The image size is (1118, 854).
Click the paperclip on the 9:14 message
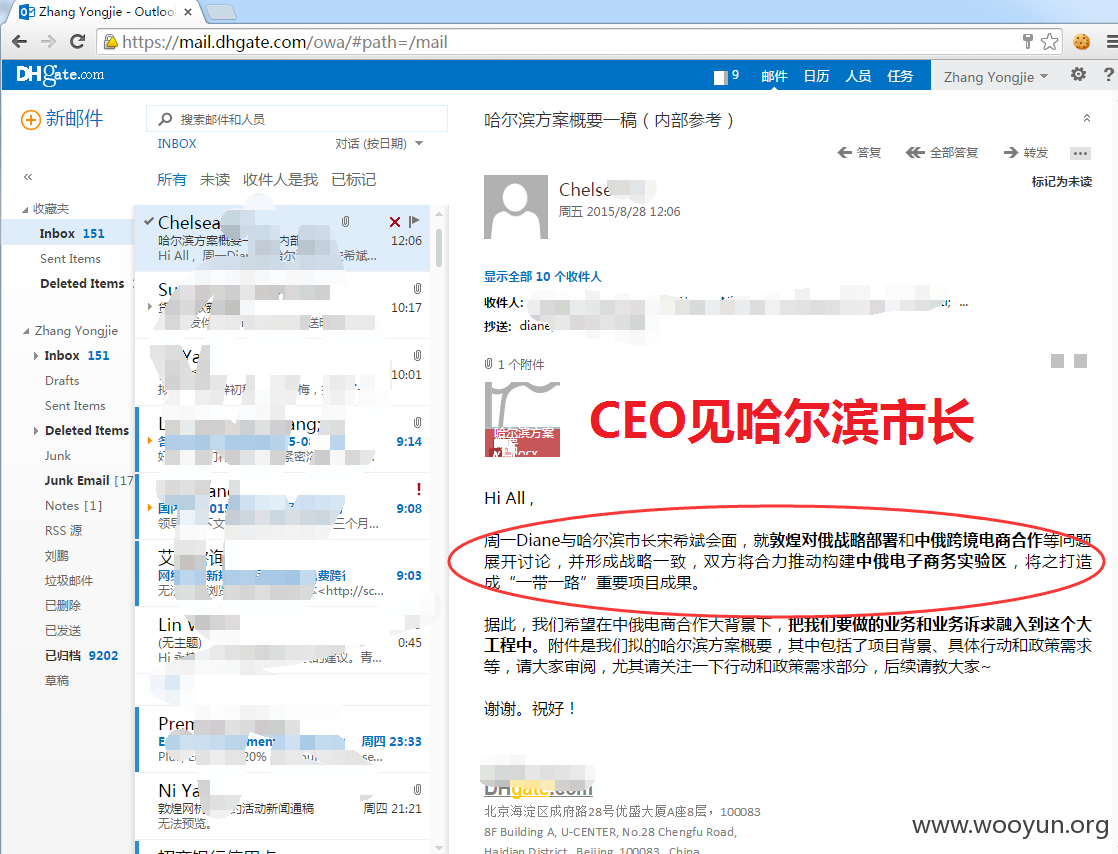click(x=417, y=422)
